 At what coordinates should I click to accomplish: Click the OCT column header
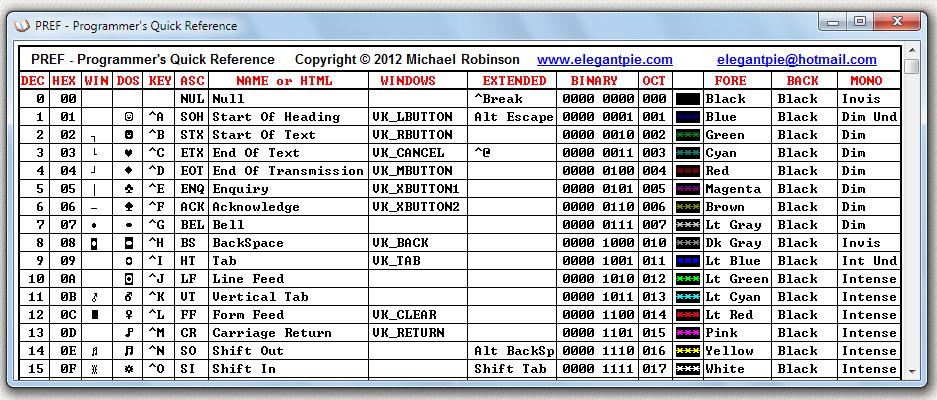pos(656,81)
